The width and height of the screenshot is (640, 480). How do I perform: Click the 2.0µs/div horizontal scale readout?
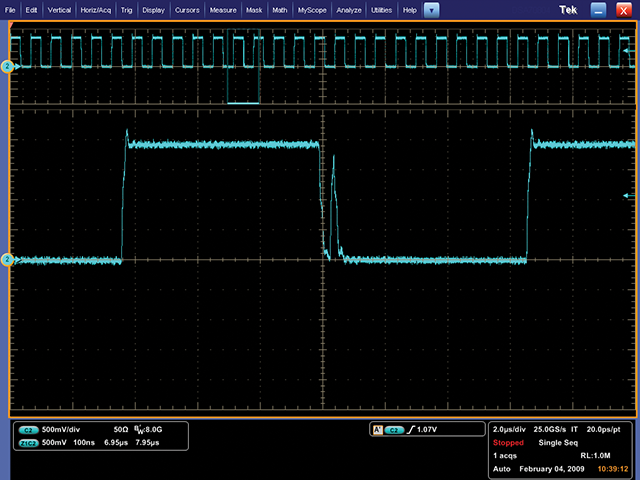[x=514, y=428]
